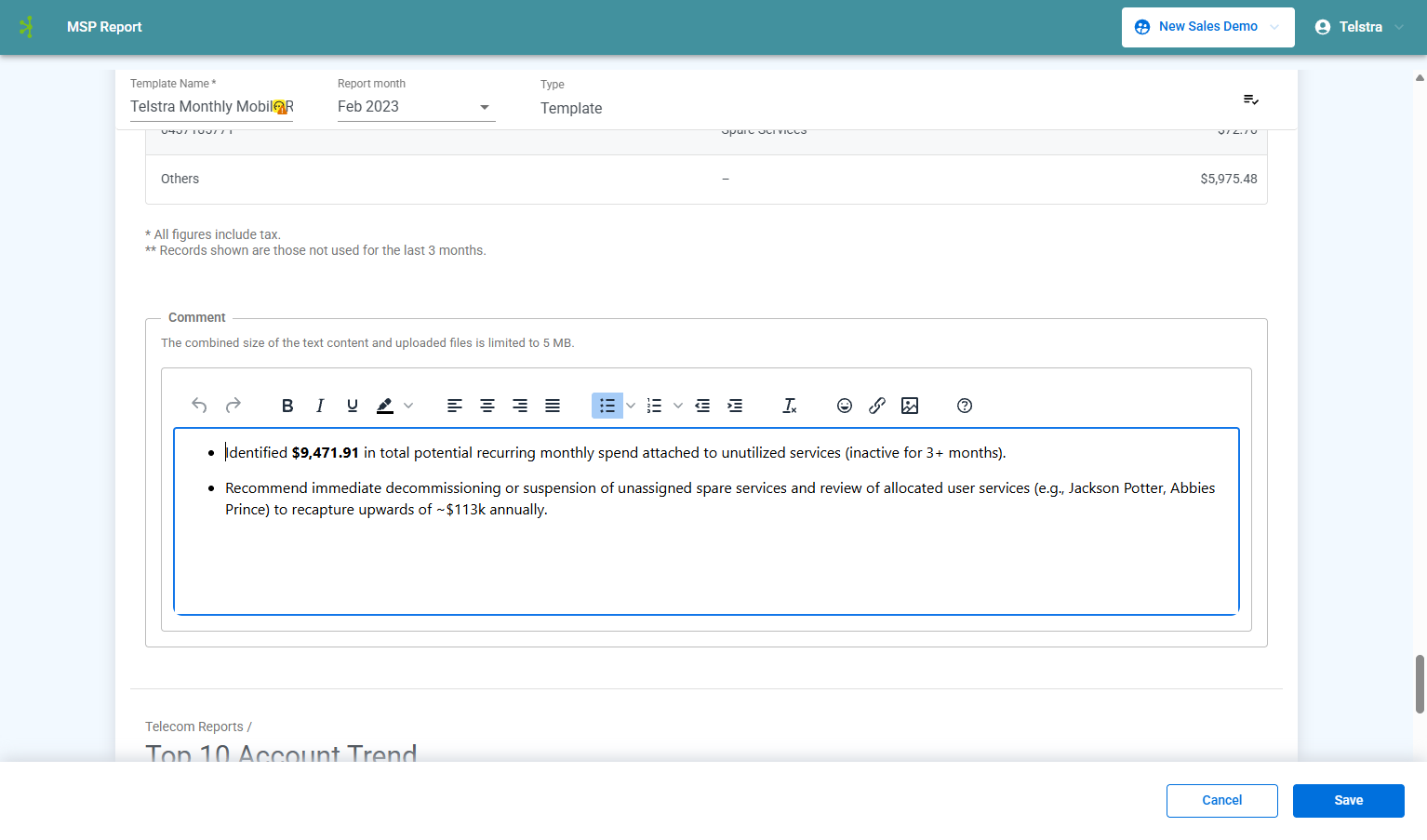Insert a link using the chain icon
The height and width of the screenshot is (840, 1427).
877,406
